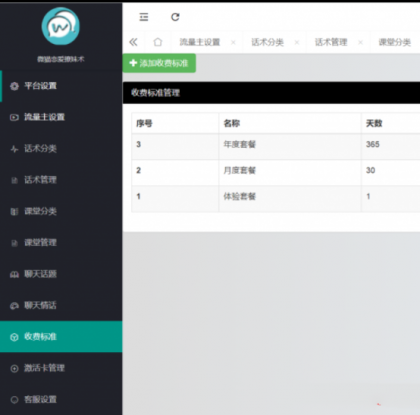Click the icon beside 课堂管理 in the sidebar
420x415 pixels.
(x=14, y=243)
